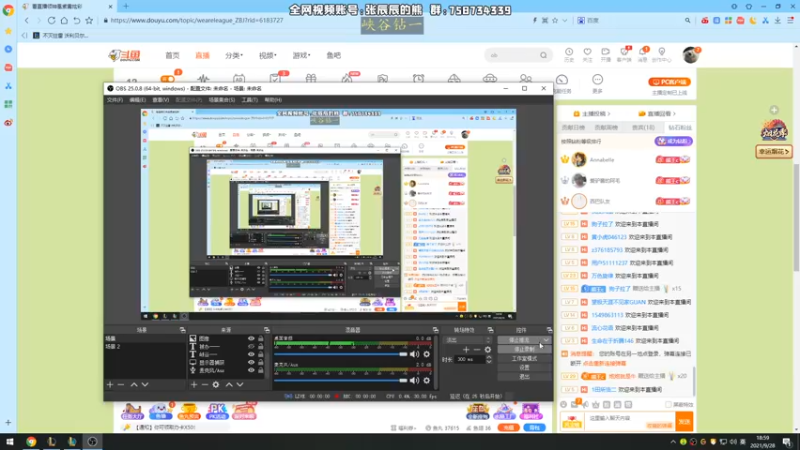Open 麦克风/Aux audio settings gear in mixer
The width and height of the screenshot is (800, 450).
click(x=427, y=380)
